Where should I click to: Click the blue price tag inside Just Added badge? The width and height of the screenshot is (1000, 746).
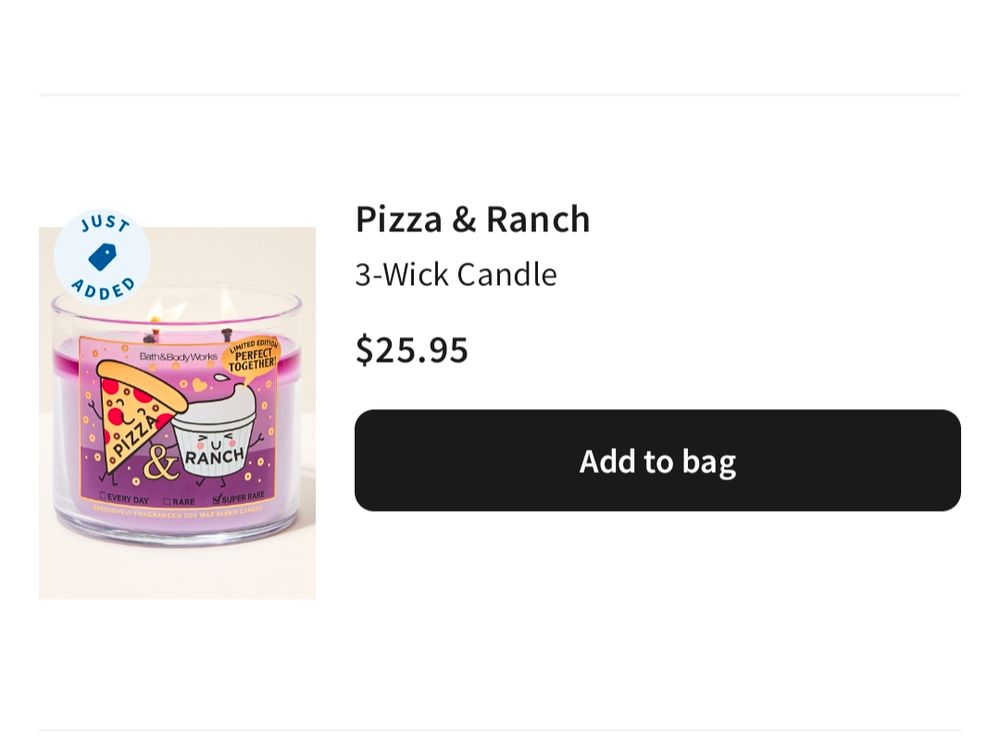click(x=104, y=257)
